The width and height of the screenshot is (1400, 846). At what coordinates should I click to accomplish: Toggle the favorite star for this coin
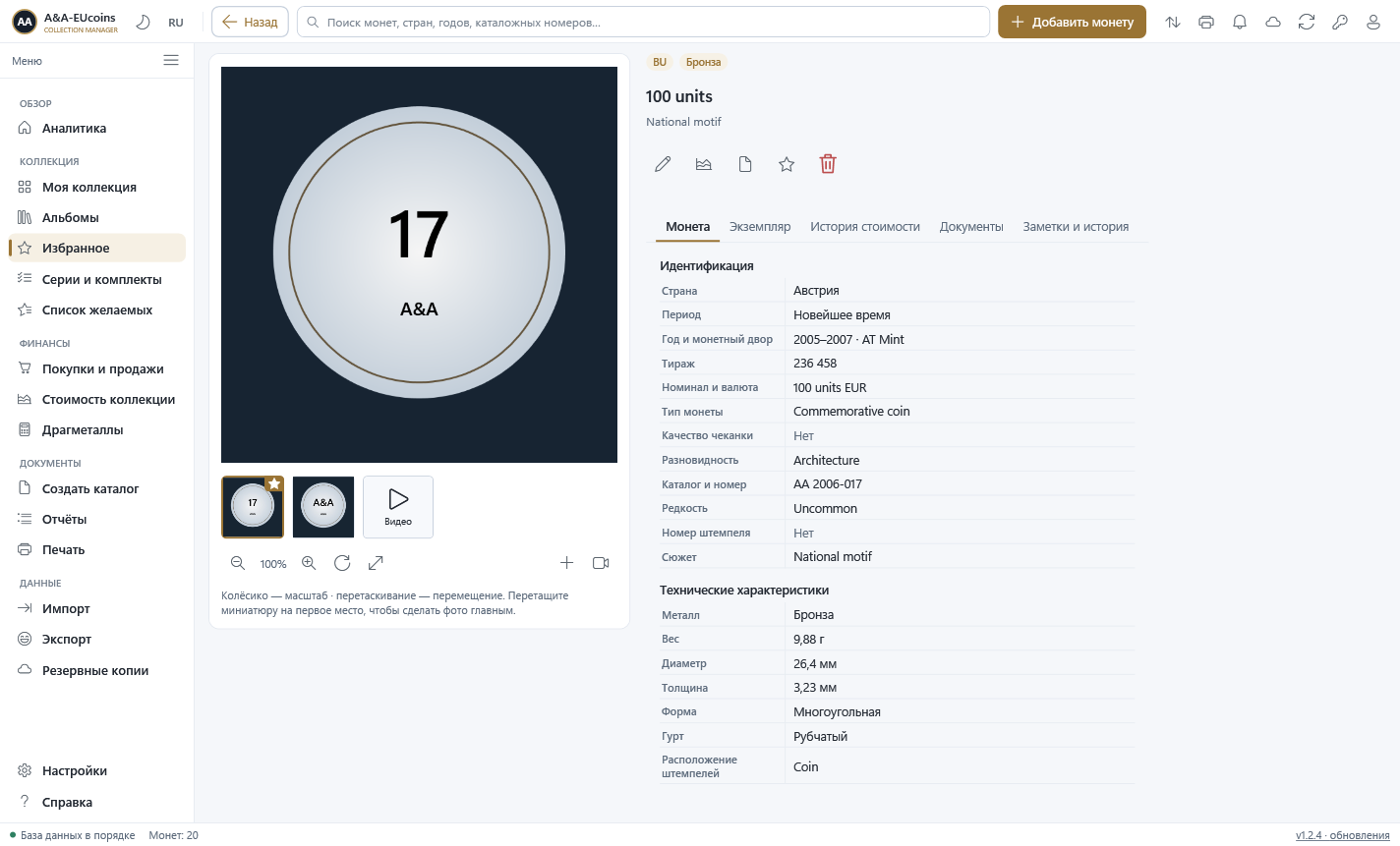tap(787, 164)
